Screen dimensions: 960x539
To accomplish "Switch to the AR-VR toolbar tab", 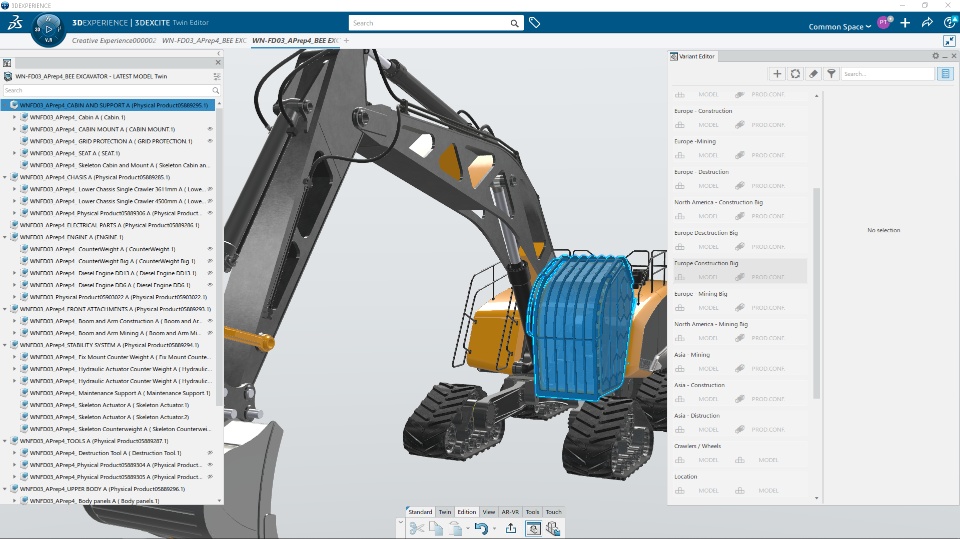I will [510, 512].
